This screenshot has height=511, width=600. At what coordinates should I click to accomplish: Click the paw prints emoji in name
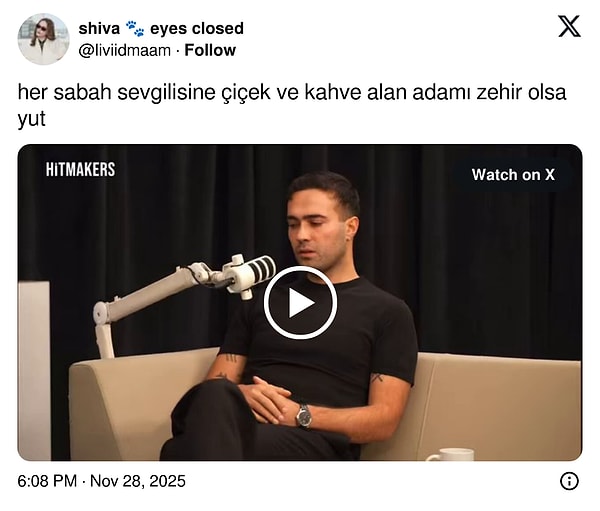(135, 28)
